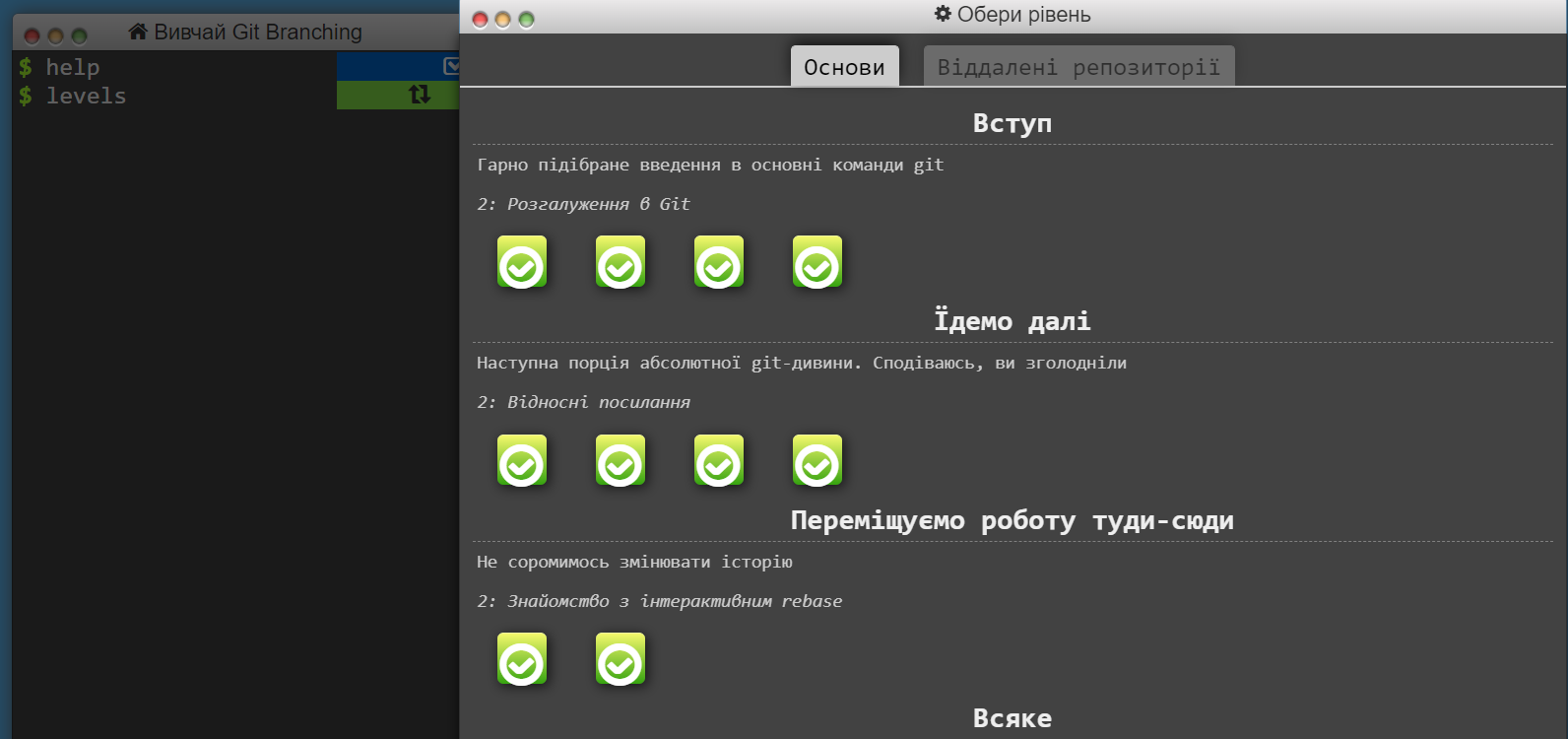Click the text Наступна порція абсолютної git-дивини
1568x739 pixels.
(669, 363)
